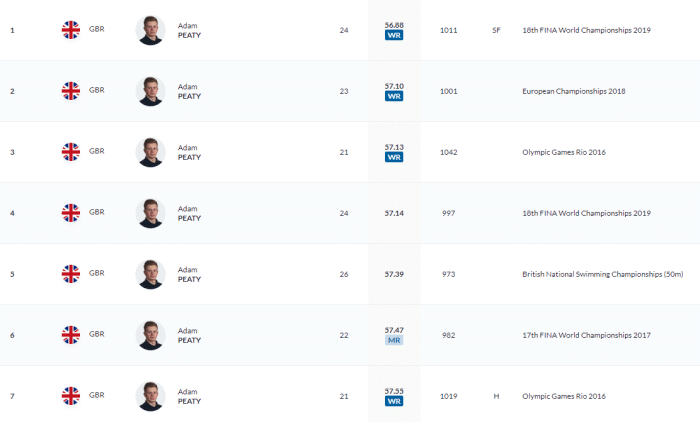
Task: Open Adam Peaty's photo in rank 4 row
Action: [x=150, y=213]
